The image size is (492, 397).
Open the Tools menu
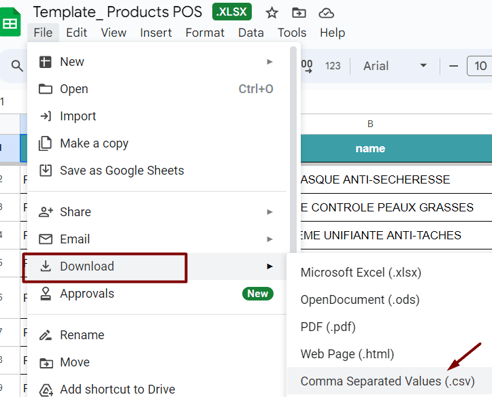(x=292, y=33)
